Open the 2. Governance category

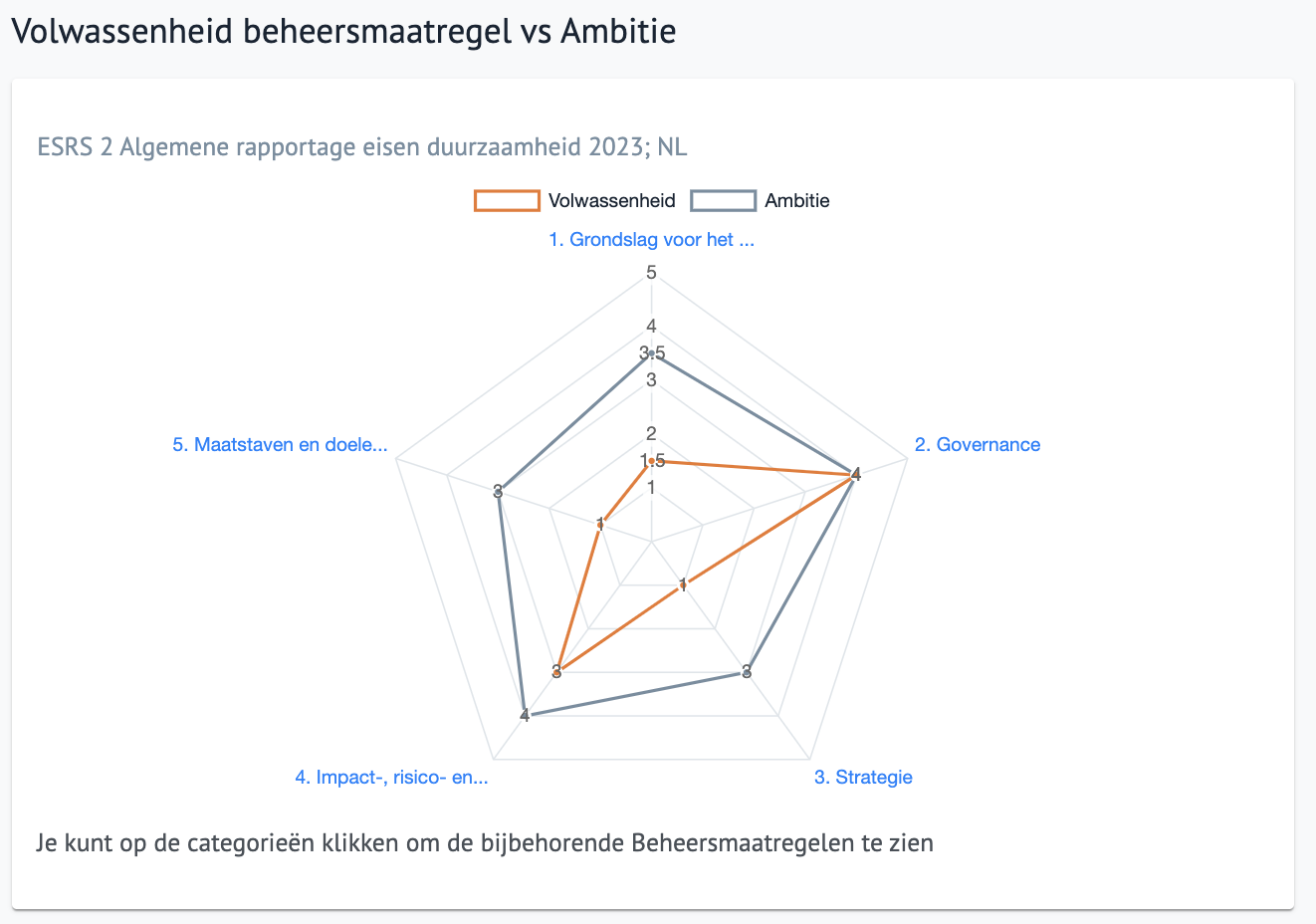pos(978,445)
